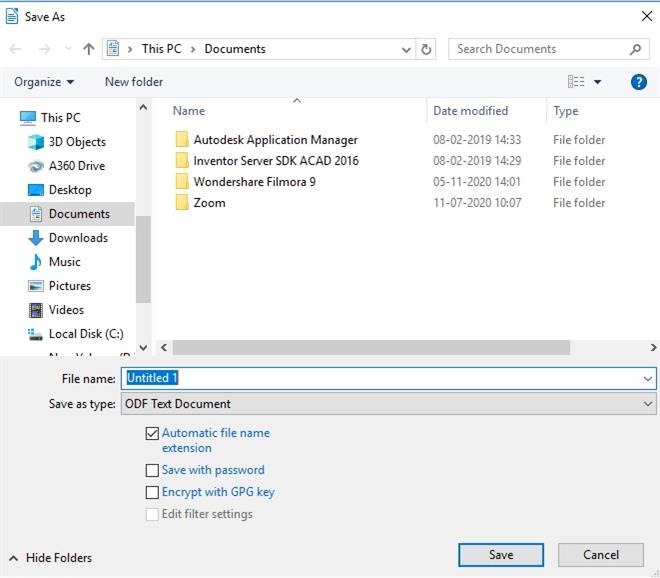Click the search magnifier icon
The width and height of the screenshot is (660, 578).
point(635,49)
